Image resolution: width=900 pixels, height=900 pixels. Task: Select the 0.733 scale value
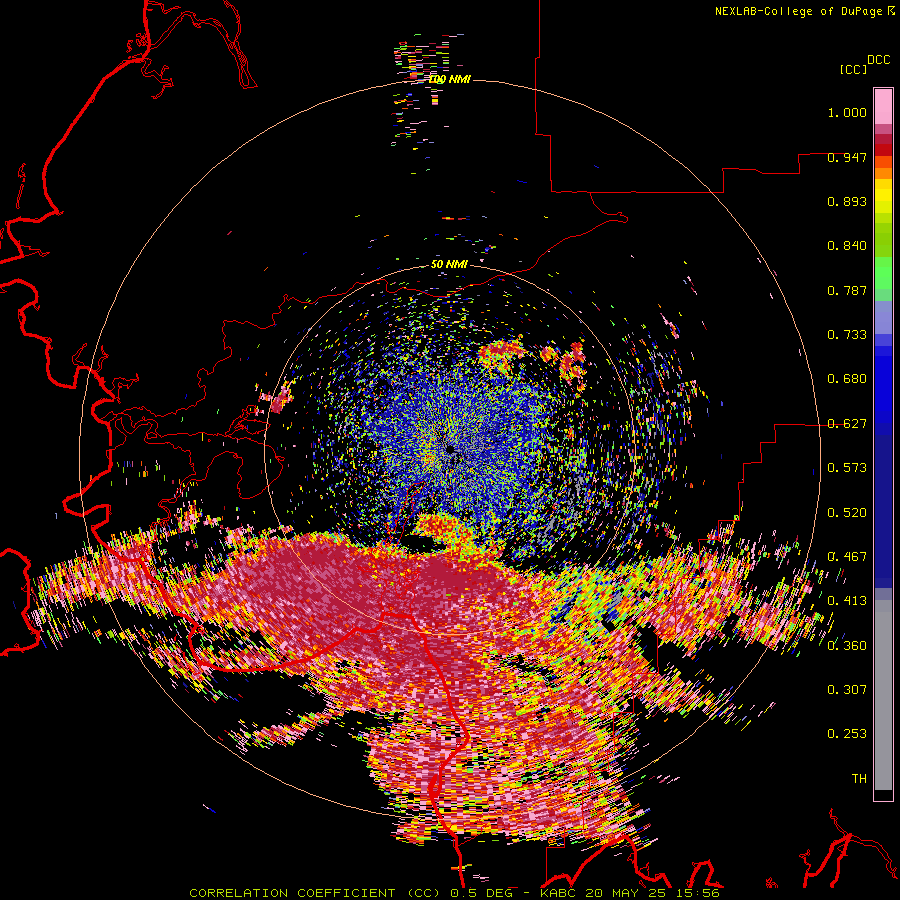point(847,335)
